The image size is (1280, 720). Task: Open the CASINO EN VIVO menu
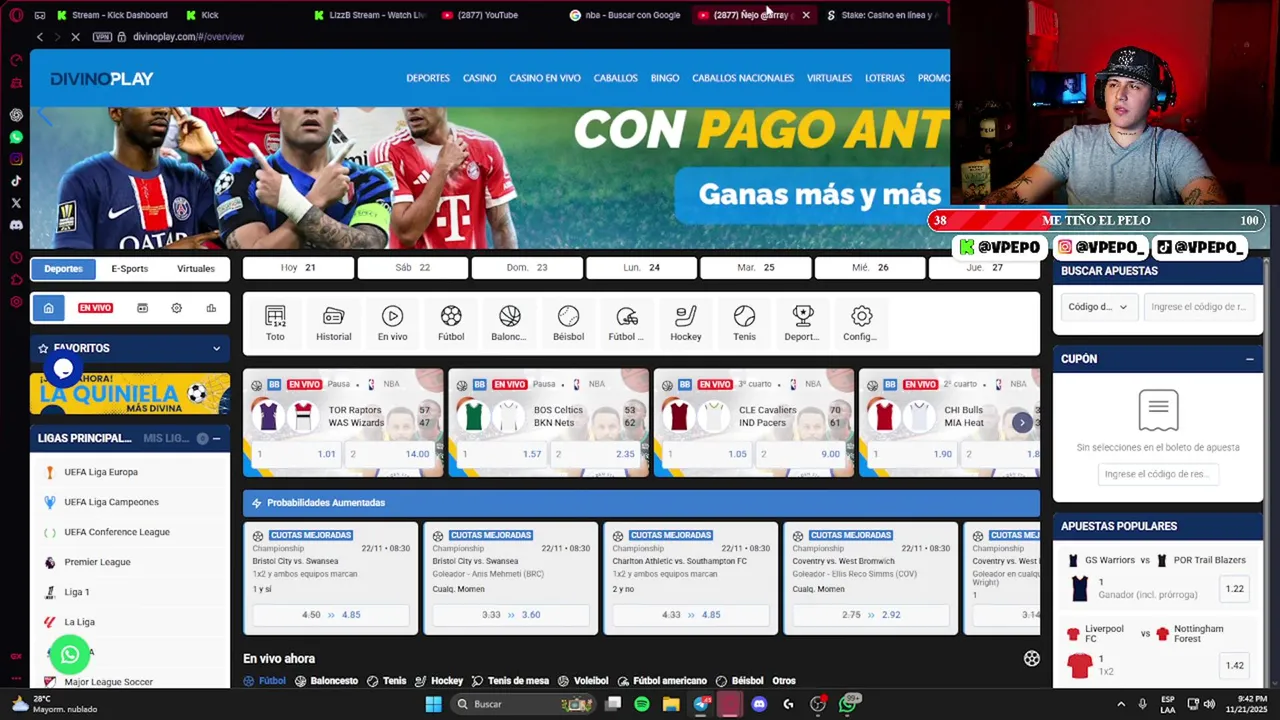coord(545,78)
